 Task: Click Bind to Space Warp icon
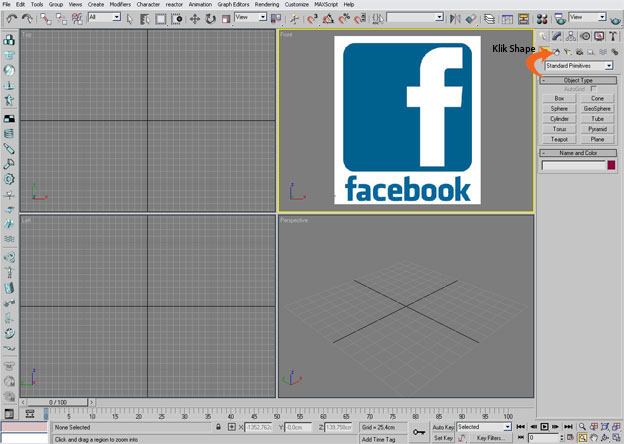(x=77, y=19)
